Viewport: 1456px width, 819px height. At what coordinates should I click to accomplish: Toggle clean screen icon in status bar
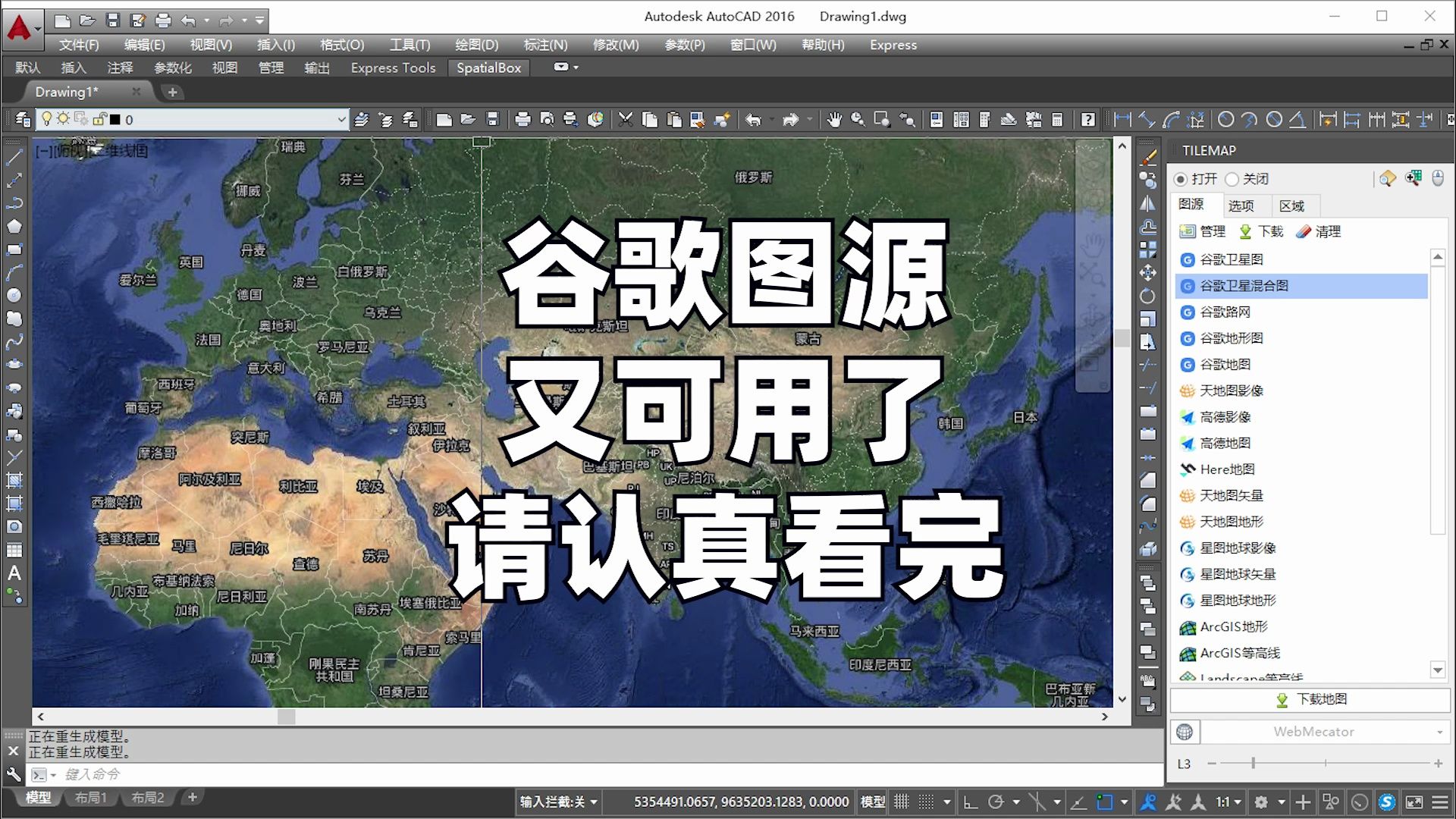[1414, 802]
